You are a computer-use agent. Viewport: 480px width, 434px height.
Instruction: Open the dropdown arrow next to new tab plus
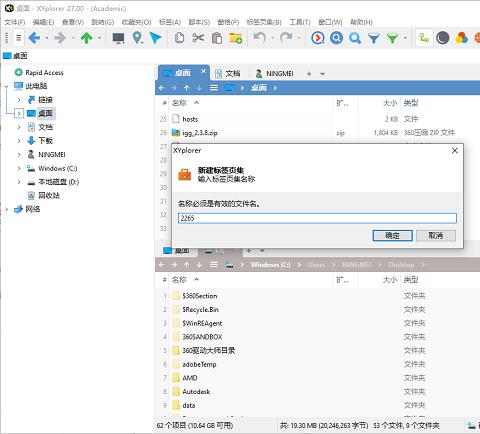(x=322, y=74)
